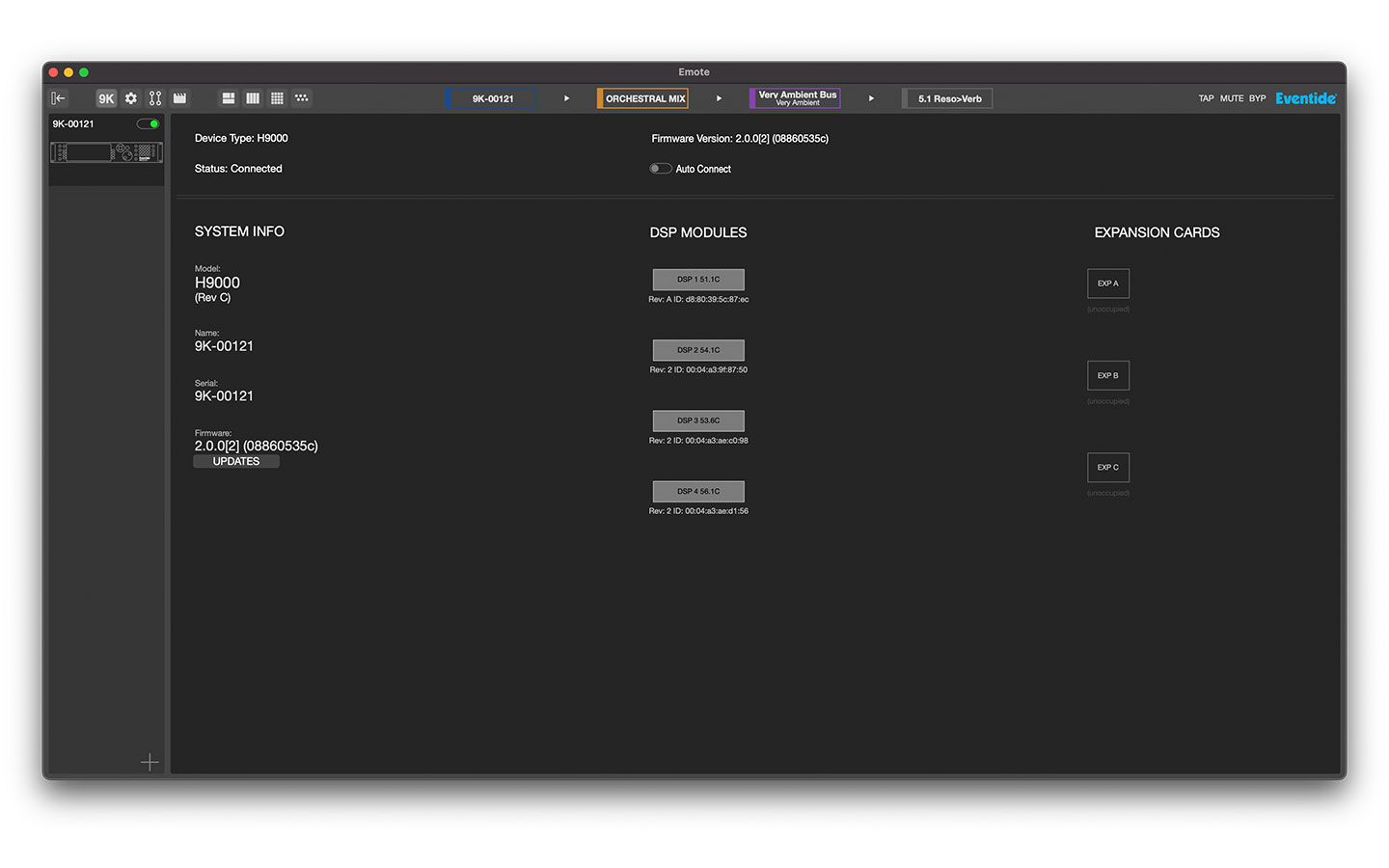
Task: Switch to the split panel layout icon
Action: (x=229, y=98)
